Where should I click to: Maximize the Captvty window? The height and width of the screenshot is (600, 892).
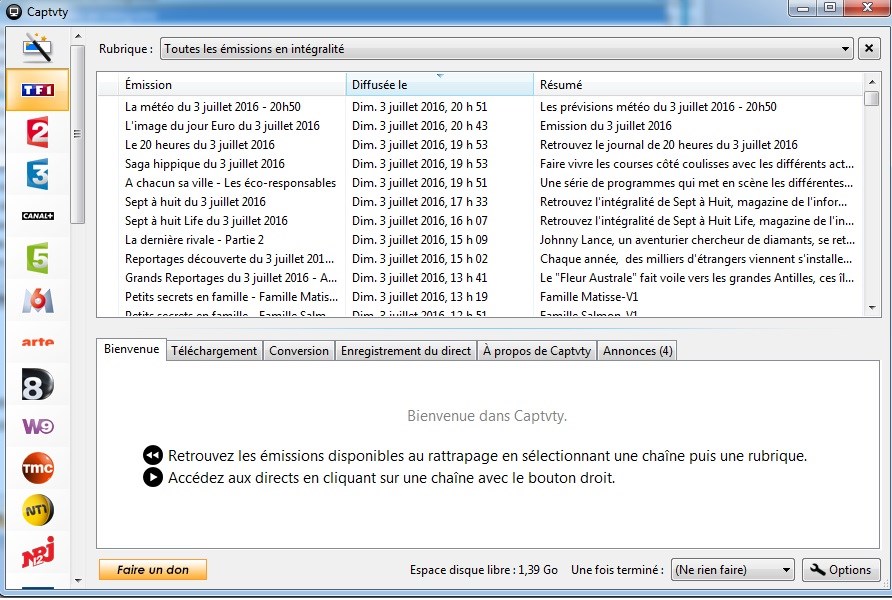click(830, 8)
